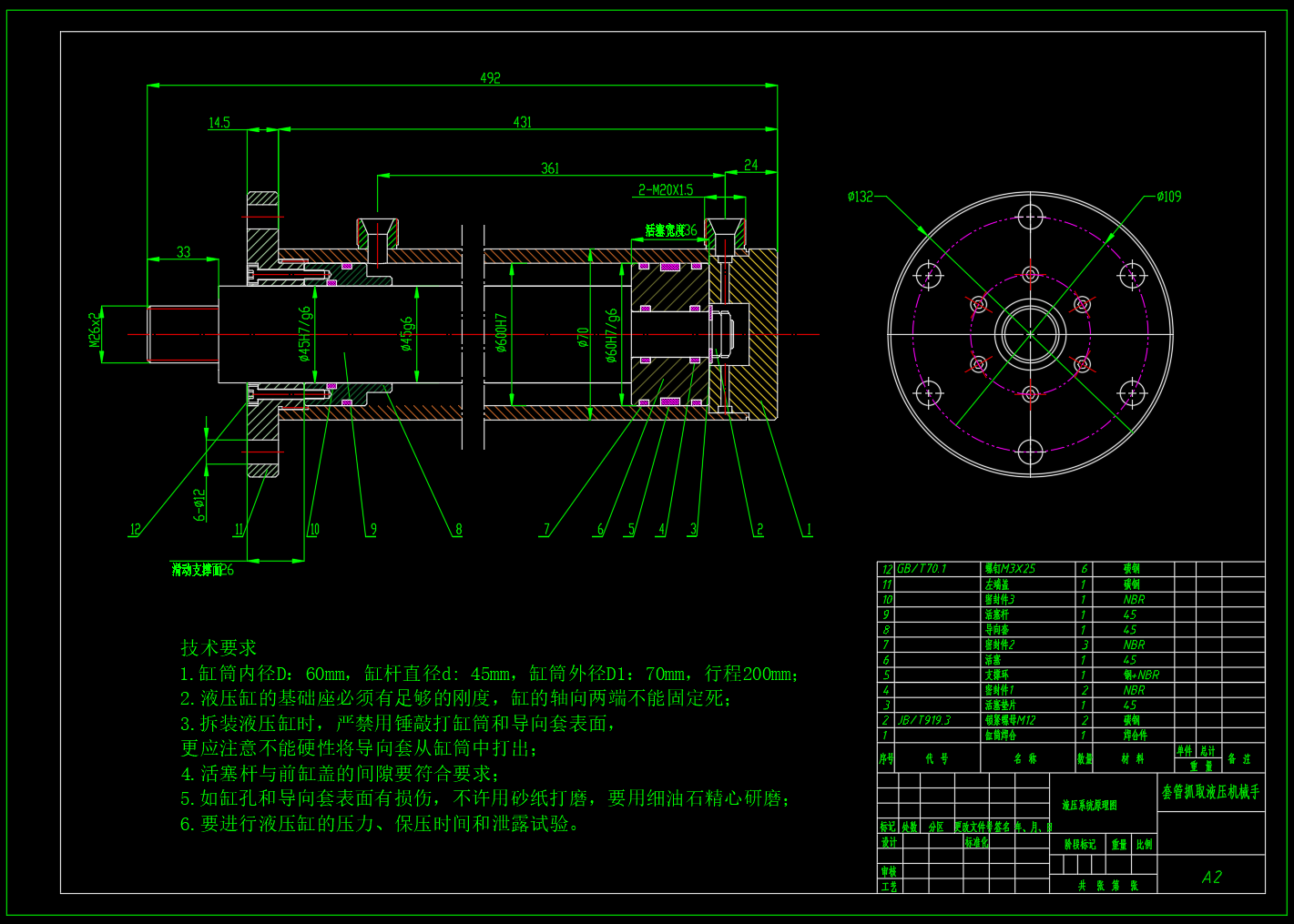
Task: Select the 33 dimension on the rod end
Action: [184, 252]
